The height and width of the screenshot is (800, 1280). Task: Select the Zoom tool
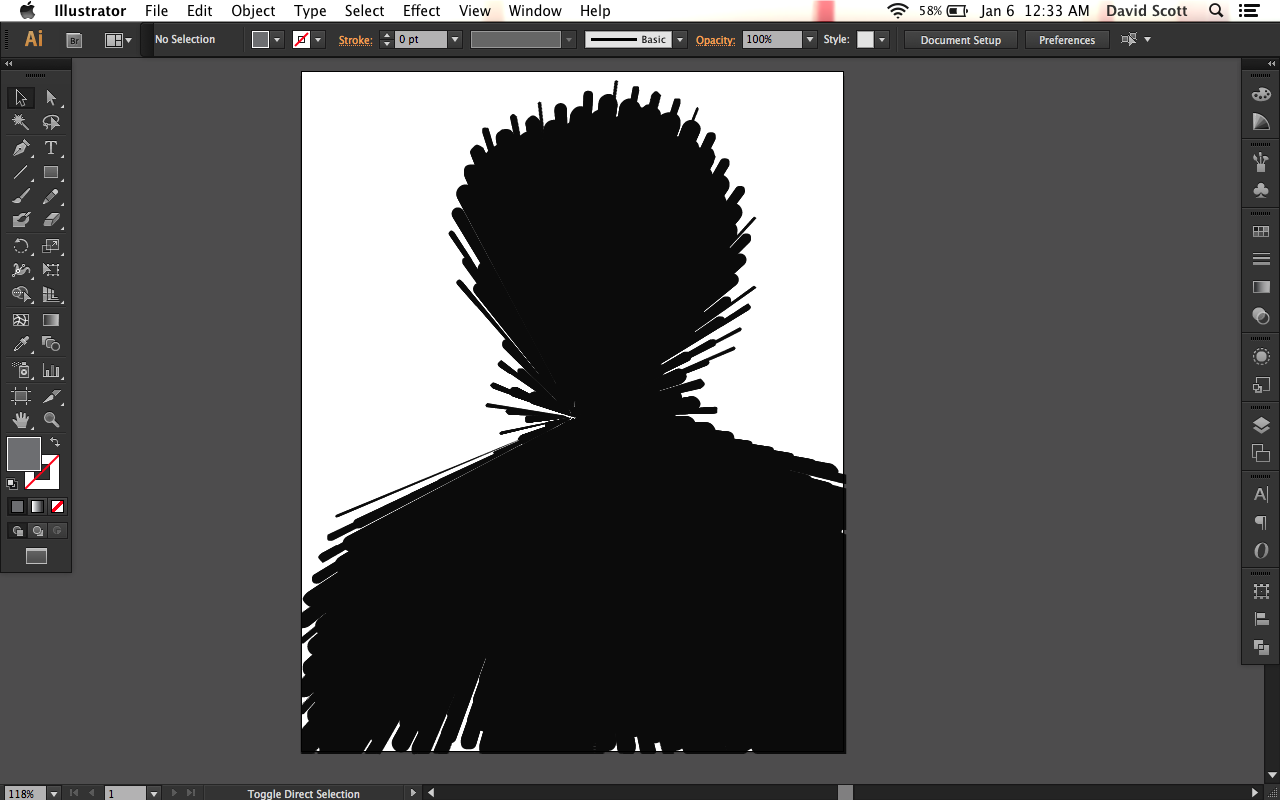click(x=51, y=420)
